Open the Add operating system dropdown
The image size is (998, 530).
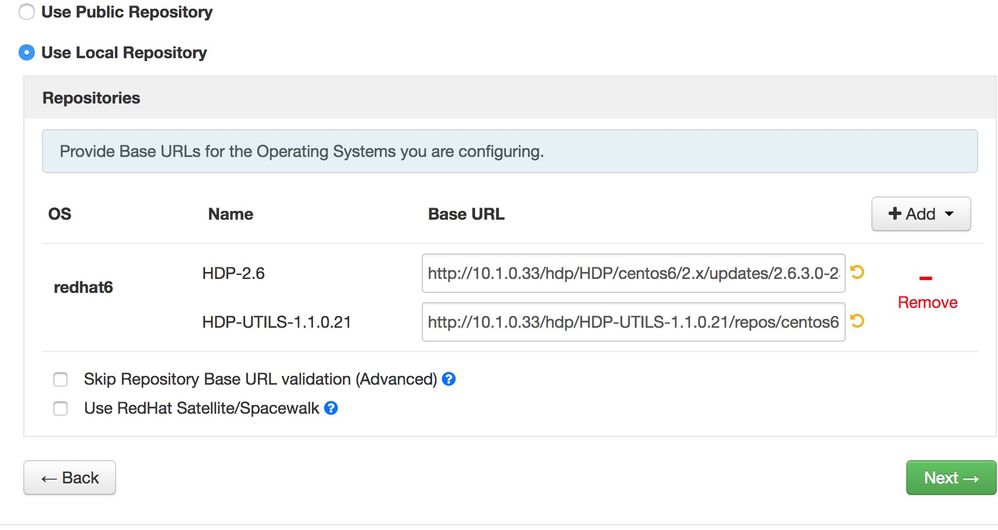(921, 214)
